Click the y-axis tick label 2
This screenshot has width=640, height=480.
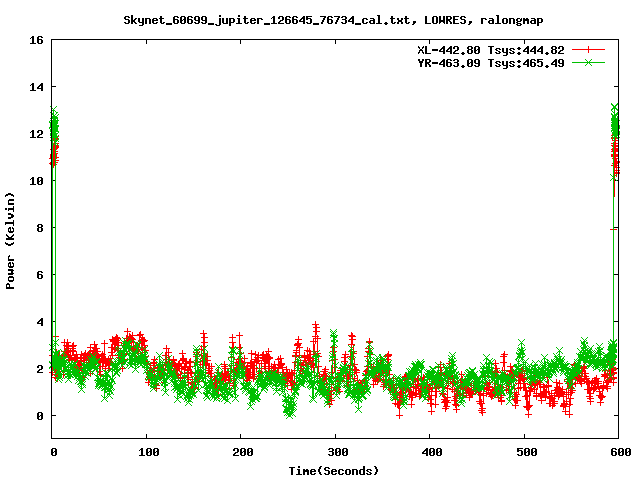coord(40,369)
